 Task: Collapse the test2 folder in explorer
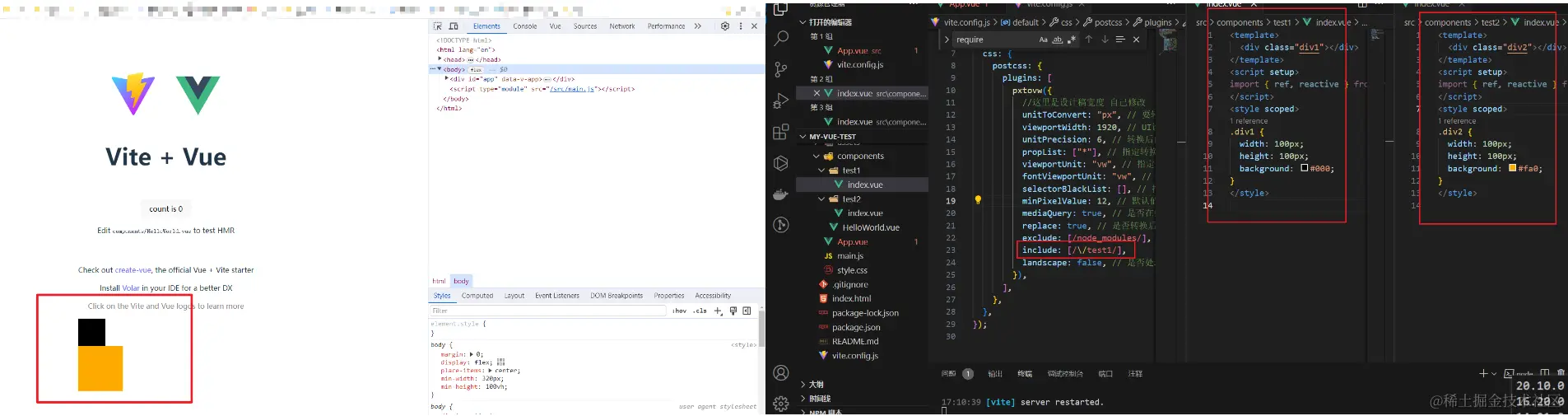tap(821, 199)
